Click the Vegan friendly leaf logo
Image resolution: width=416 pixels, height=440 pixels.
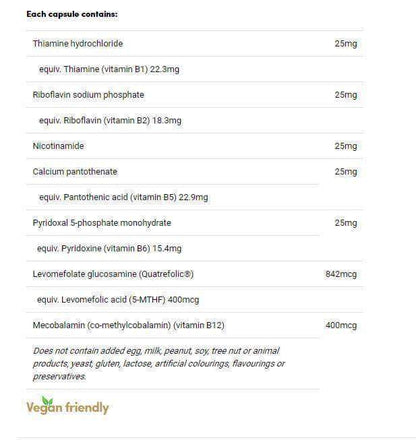67,405
